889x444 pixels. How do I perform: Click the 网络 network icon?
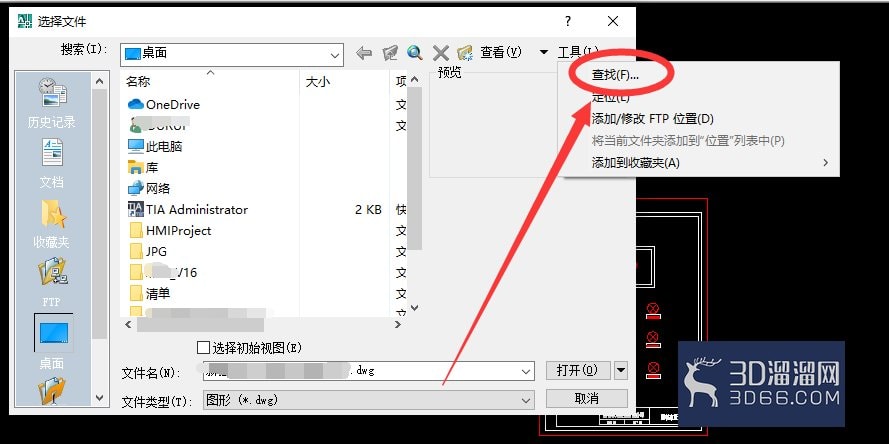click(x=136, y=188)
